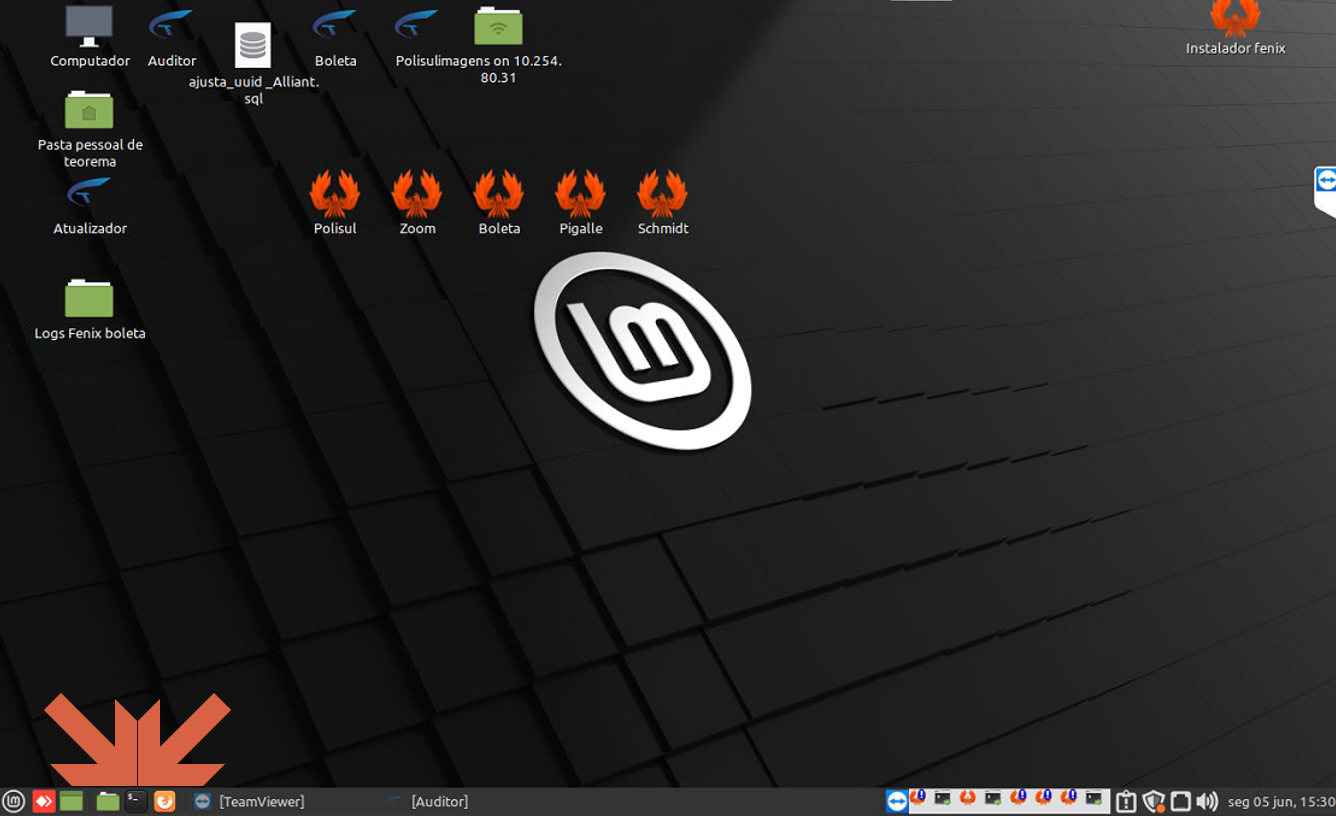Open Pasta pessoal de teorema folder
The width and height of the screenshot is (1336, 816).
[x=89, y=129]
